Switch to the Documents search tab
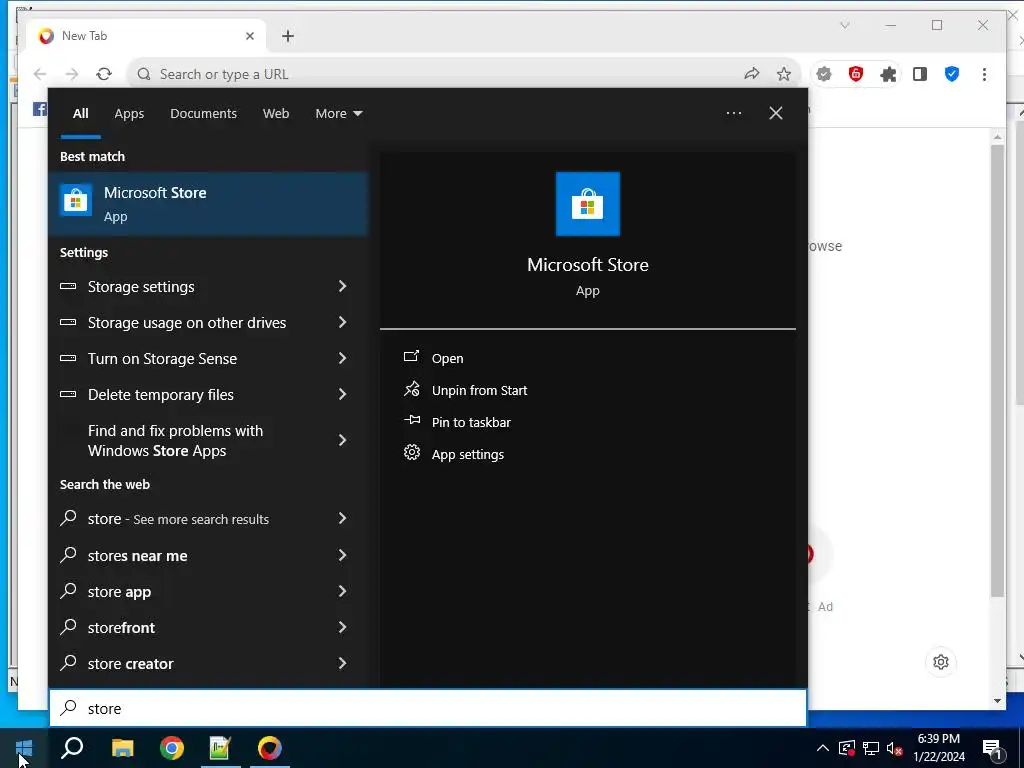This screenshot has height=768, width=1024. coord(203,113)
